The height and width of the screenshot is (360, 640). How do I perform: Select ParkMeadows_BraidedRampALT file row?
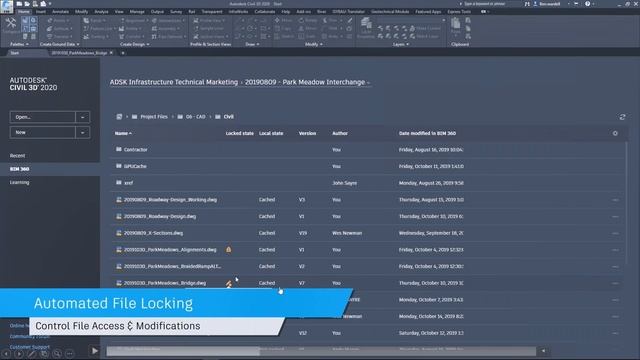pyautogui.click(x=367, y=266)
